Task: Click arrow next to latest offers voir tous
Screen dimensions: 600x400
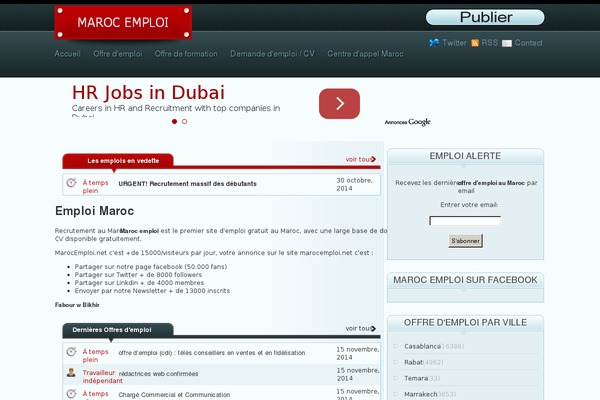Action: click(x=373, y=328)
